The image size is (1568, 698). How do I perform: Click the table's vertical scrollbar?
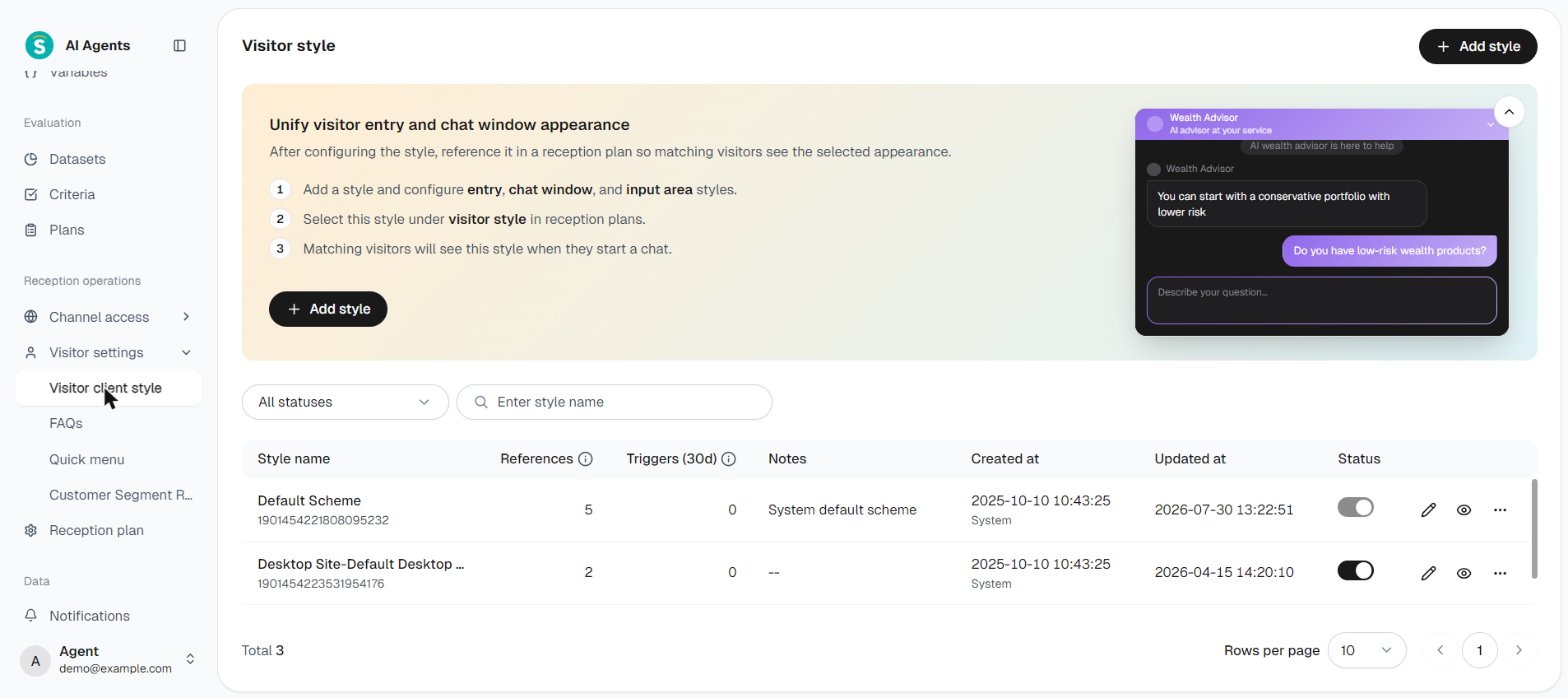(x=1533, y=528)
